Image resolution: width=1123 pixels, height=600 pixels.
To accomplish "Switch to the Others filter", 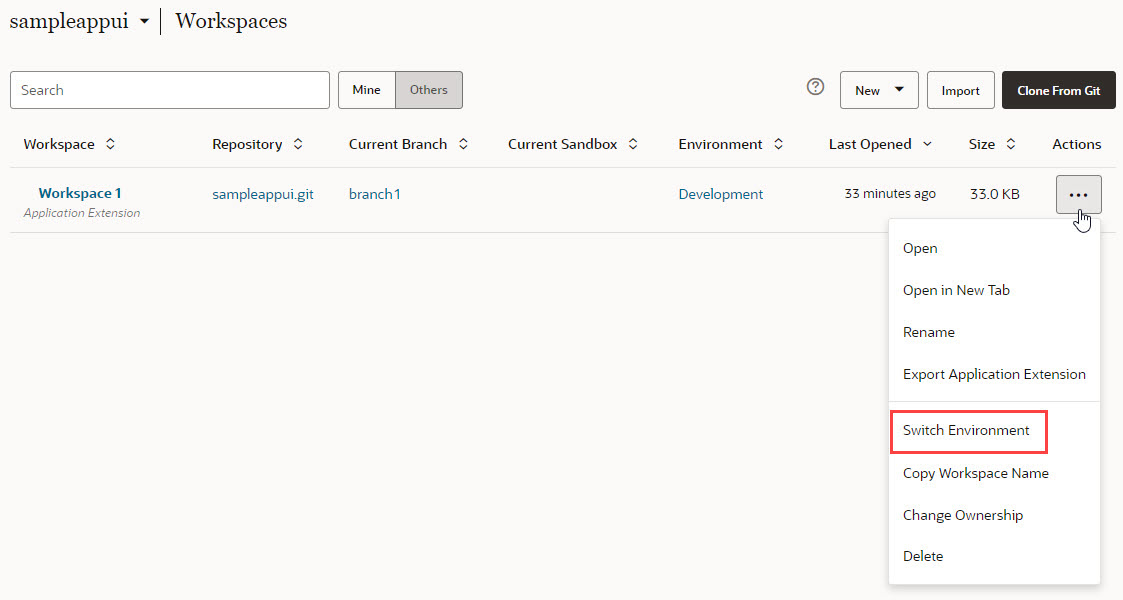I will tap(428, 90).
